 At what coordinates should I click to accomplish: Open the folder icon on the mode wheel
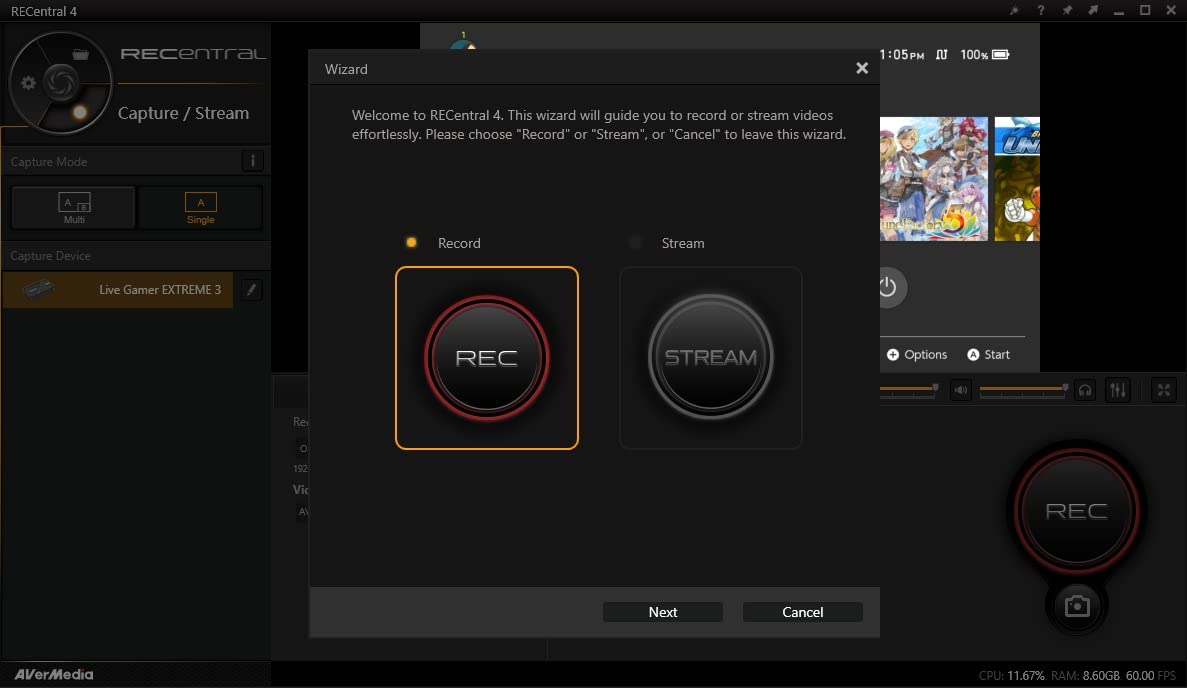click(80, 54)
